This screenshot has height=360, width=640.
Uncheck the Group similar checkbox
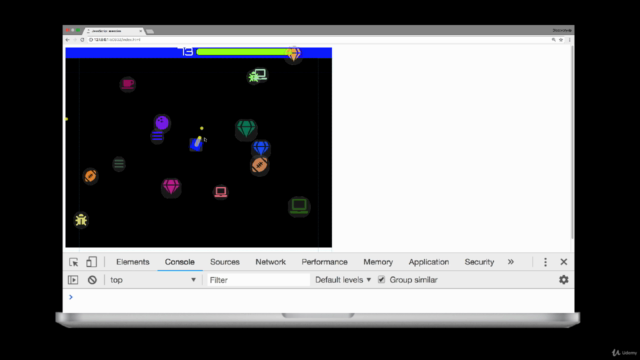tap(381, 280)
